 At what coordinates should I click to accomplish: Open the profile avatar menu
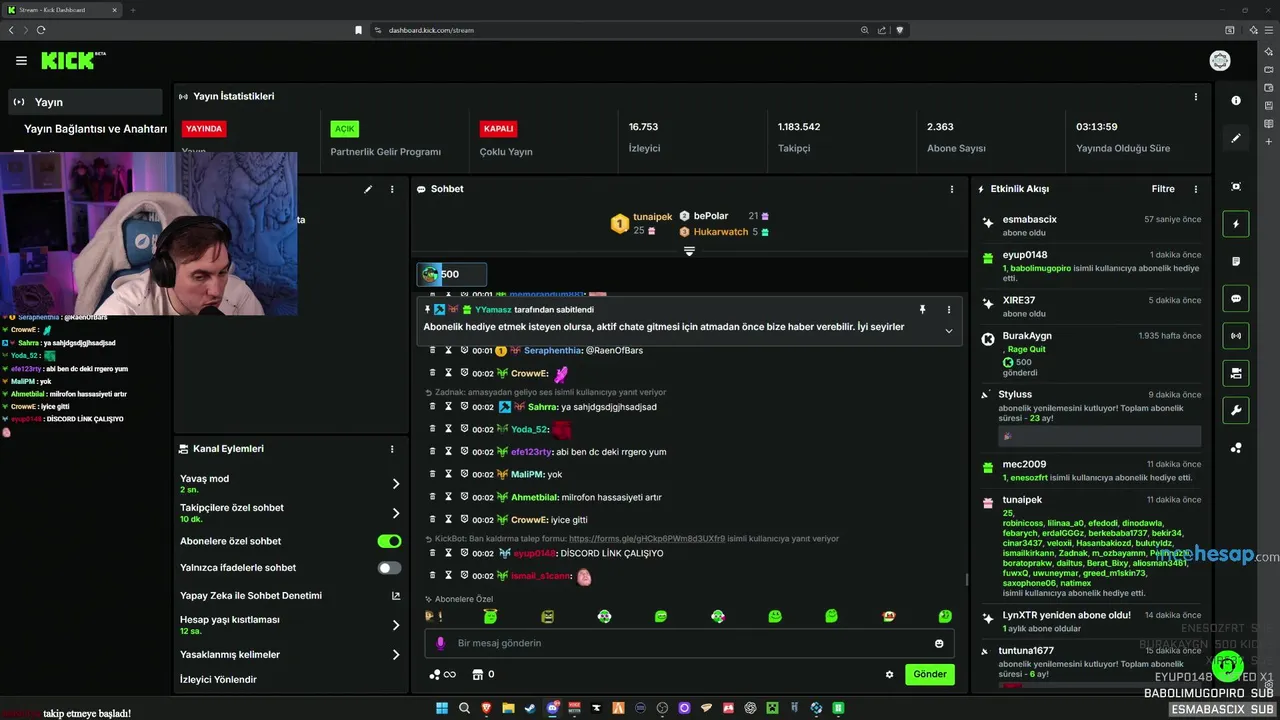point(1220,61)
